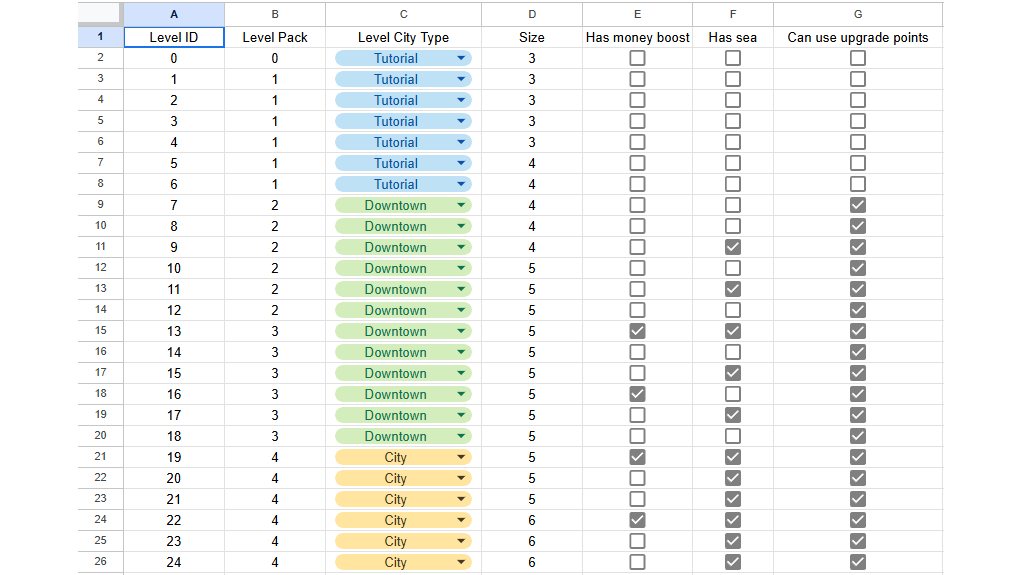This screenshot has height=575, width=1022.
Task: Select Level ID cell with value 23
Action: coord(174,541)
